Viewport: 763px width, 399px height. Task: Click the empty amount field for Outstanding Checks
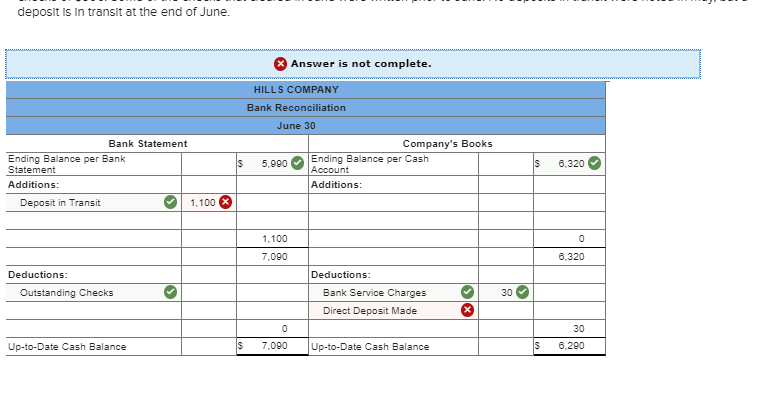(x=209, y=292)
